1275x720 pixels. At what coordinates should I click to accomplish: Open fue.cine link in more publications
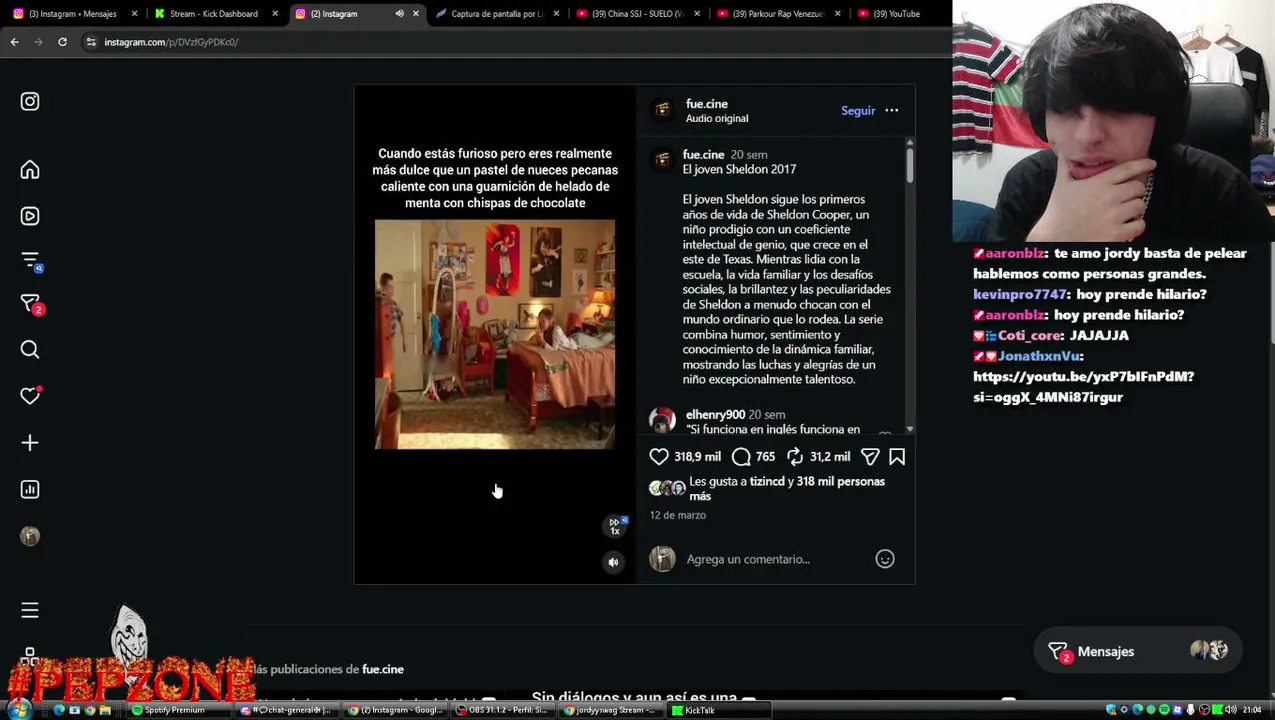pos(383,670)
